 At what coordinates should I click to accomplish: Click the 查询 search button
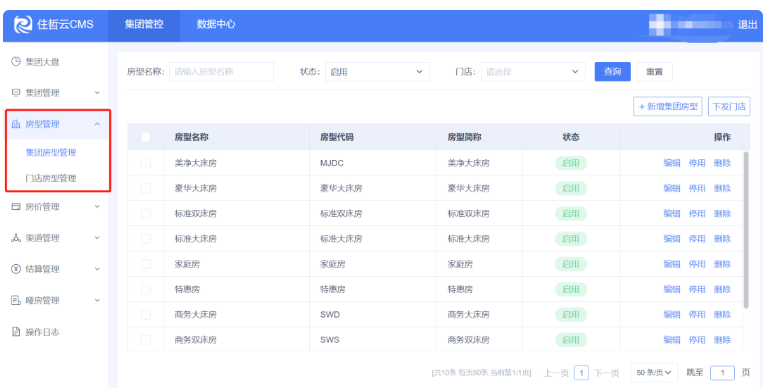(612, 72)
